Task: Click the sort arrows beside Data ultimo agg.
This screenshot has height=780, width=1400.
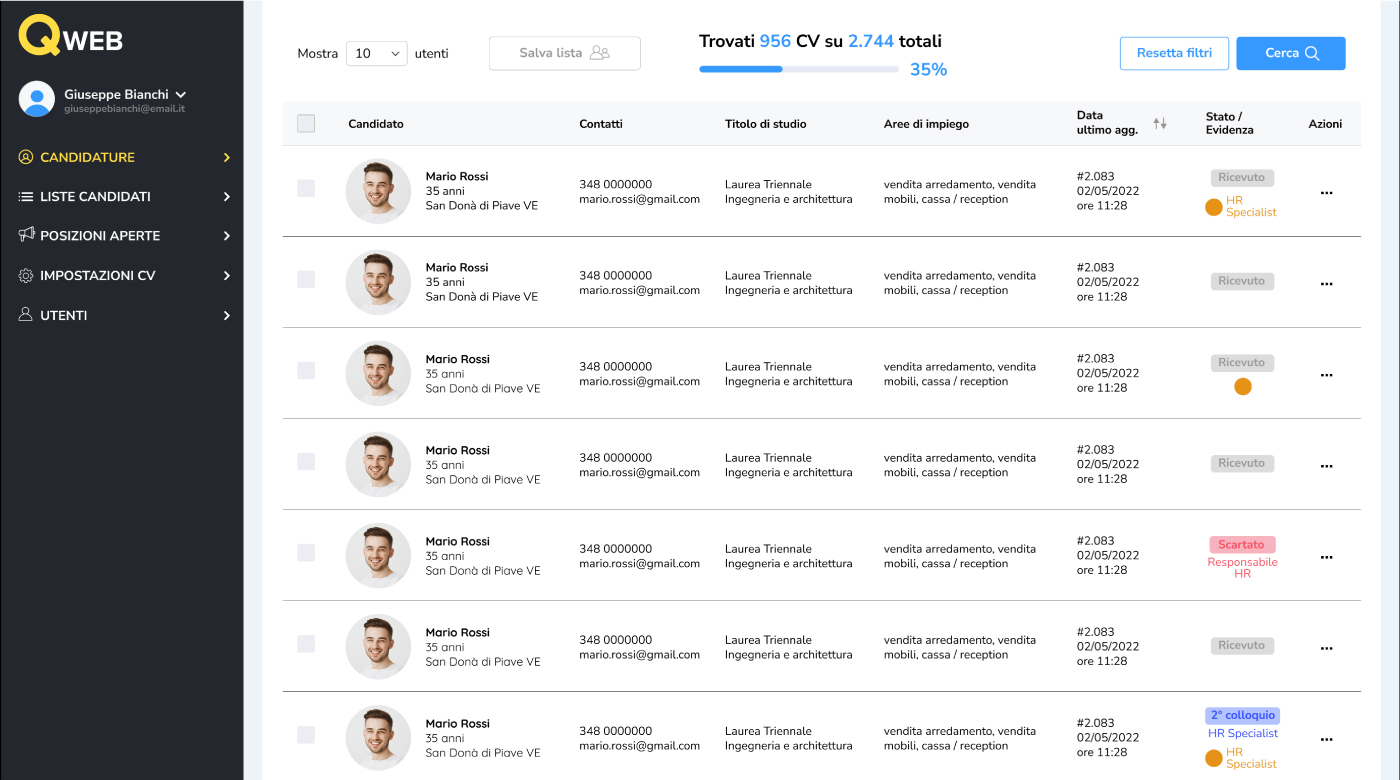Action: click(1160, 123)
